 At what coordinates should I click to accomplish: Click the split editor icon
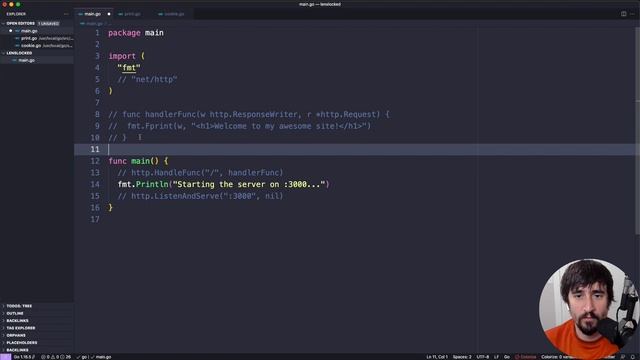623,14
